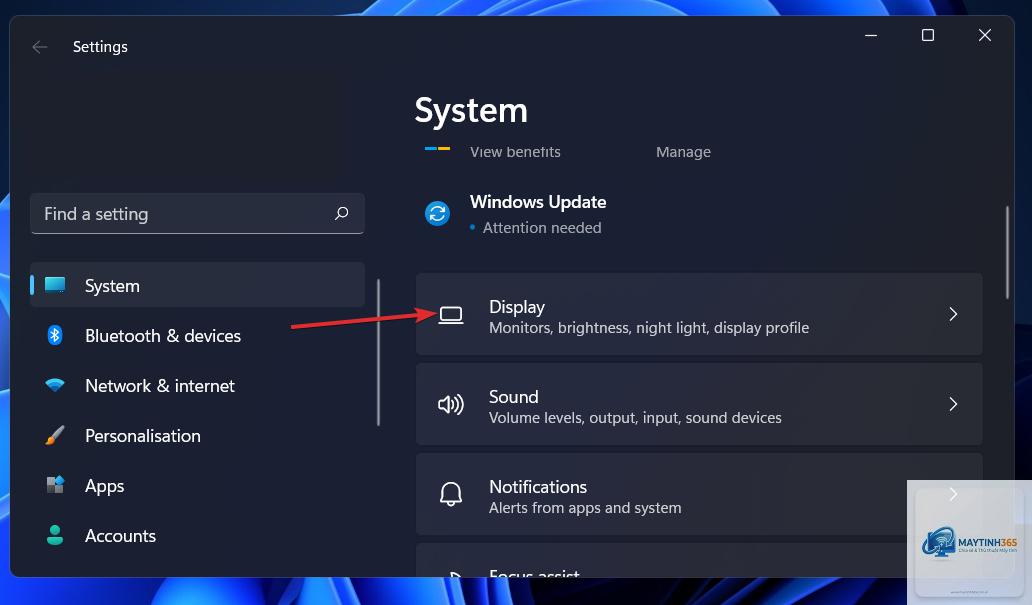Click the back arrow in Settings
Image resolution: width=1032 pixels, height=605 pixels.
tap(39, 47)
